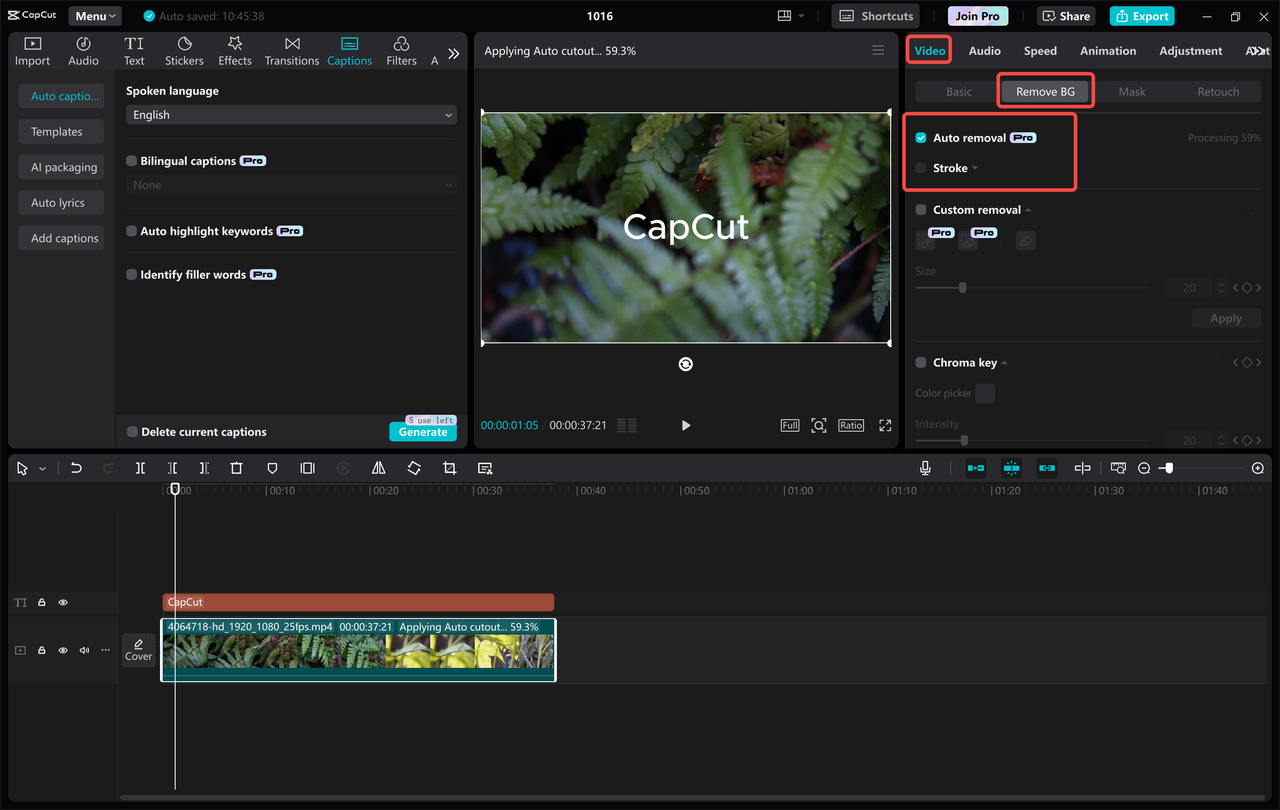Click the Generate captions button
This screenshot has height=810, width=1280.
click(423, 431)
